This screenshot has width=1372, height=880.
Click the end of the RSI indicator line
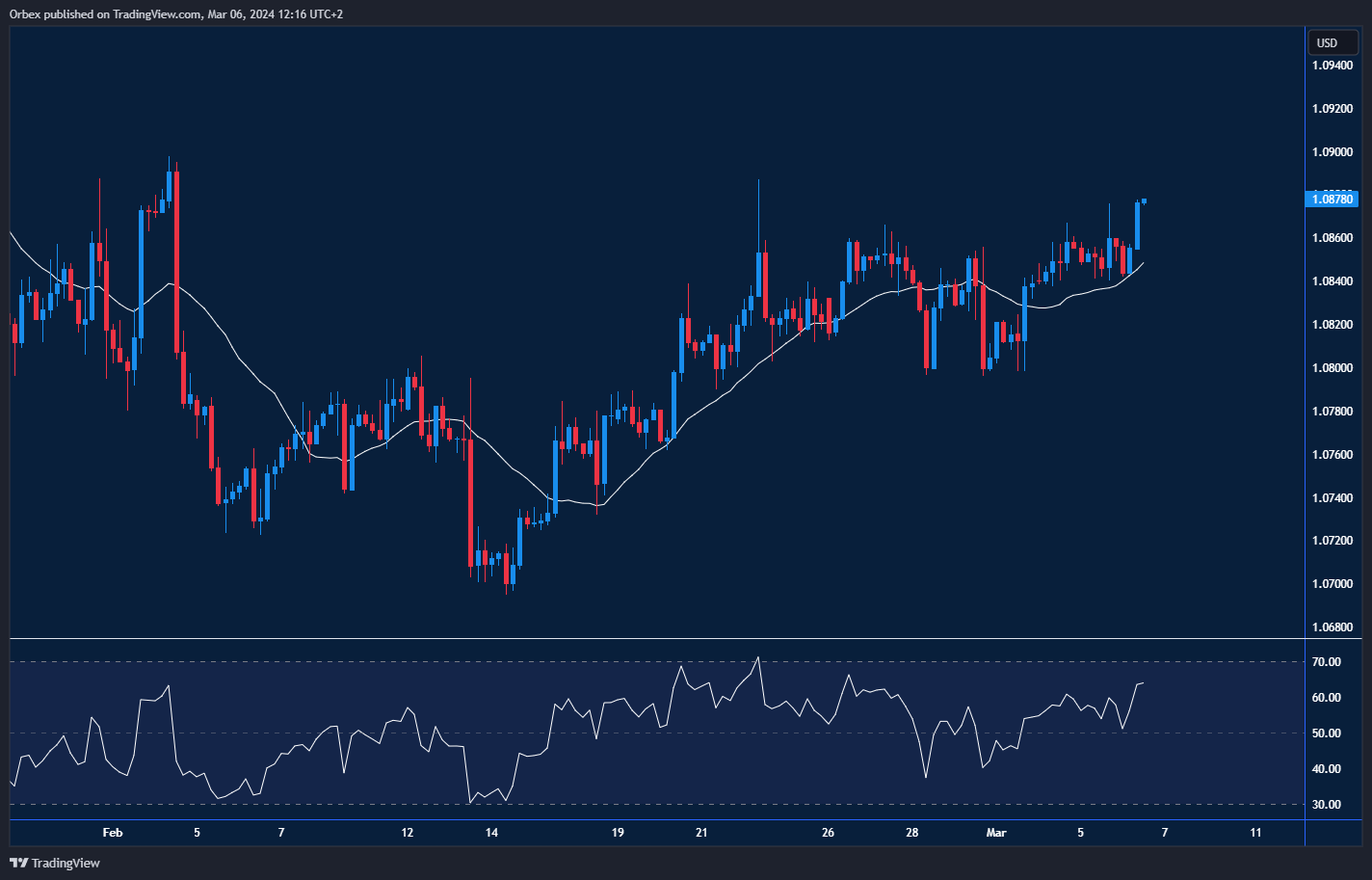(1143, 683)
